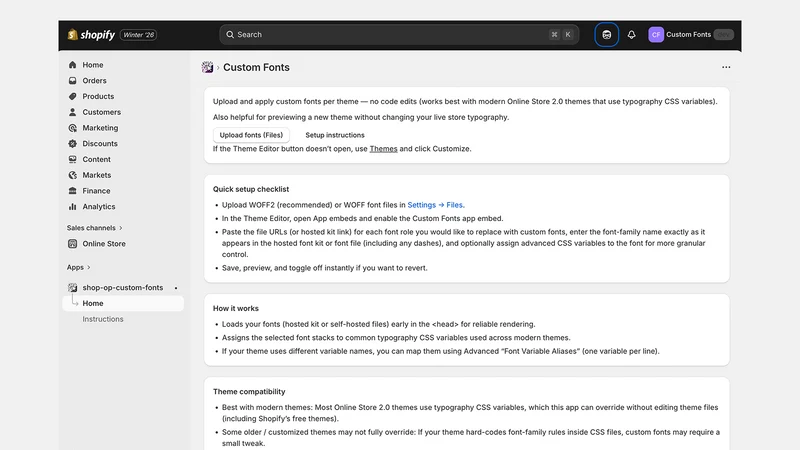
Task: Click the Upload fonts (Files) button
Action: 251,135
